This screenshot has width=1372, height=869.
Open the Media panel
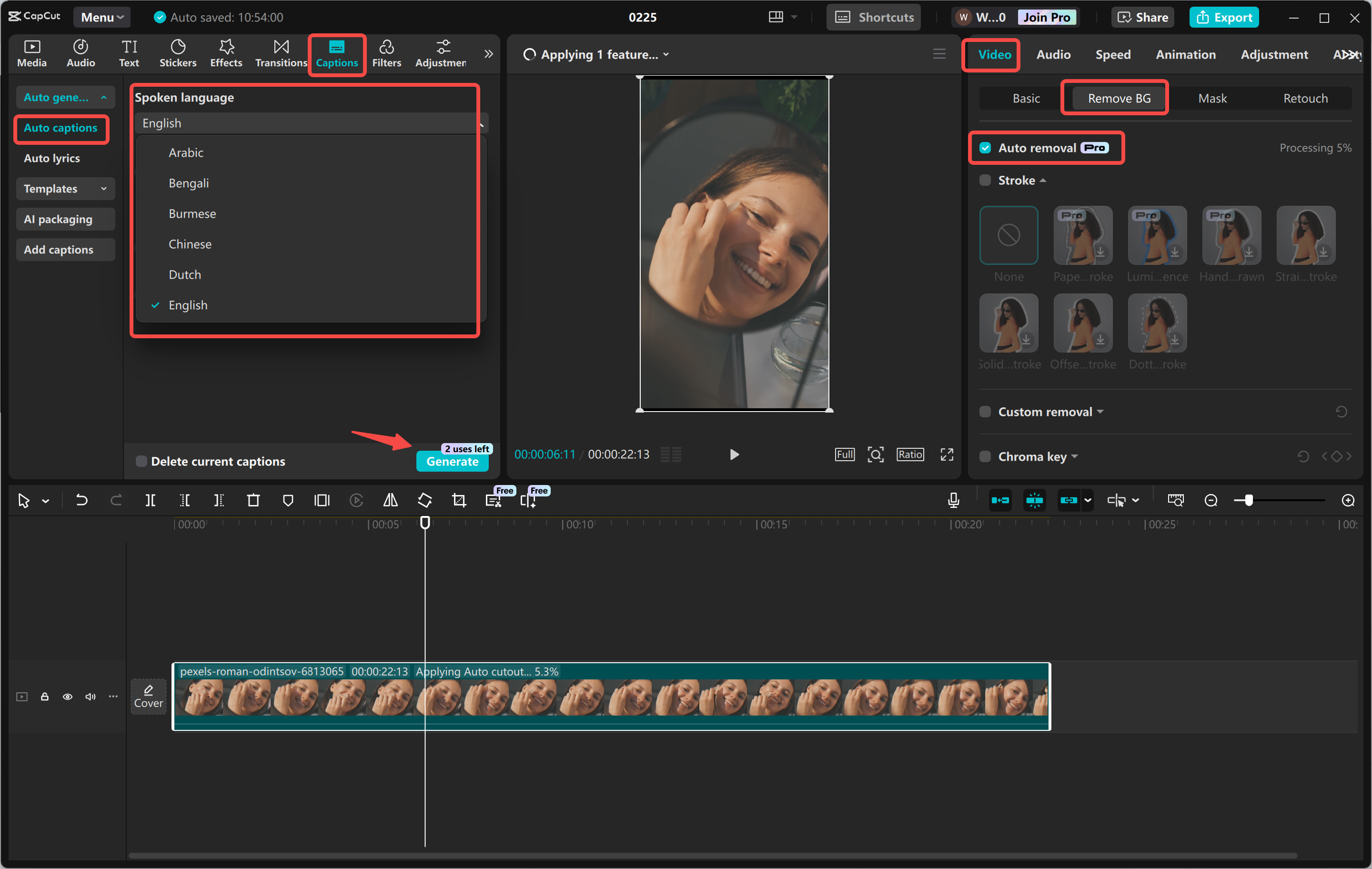point(32,53)
